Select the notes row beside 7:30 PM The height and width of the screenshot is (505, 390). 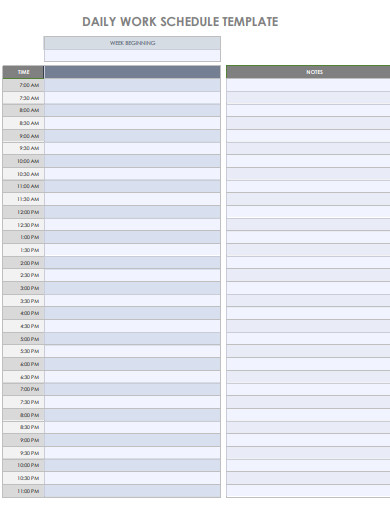[308, 402]
